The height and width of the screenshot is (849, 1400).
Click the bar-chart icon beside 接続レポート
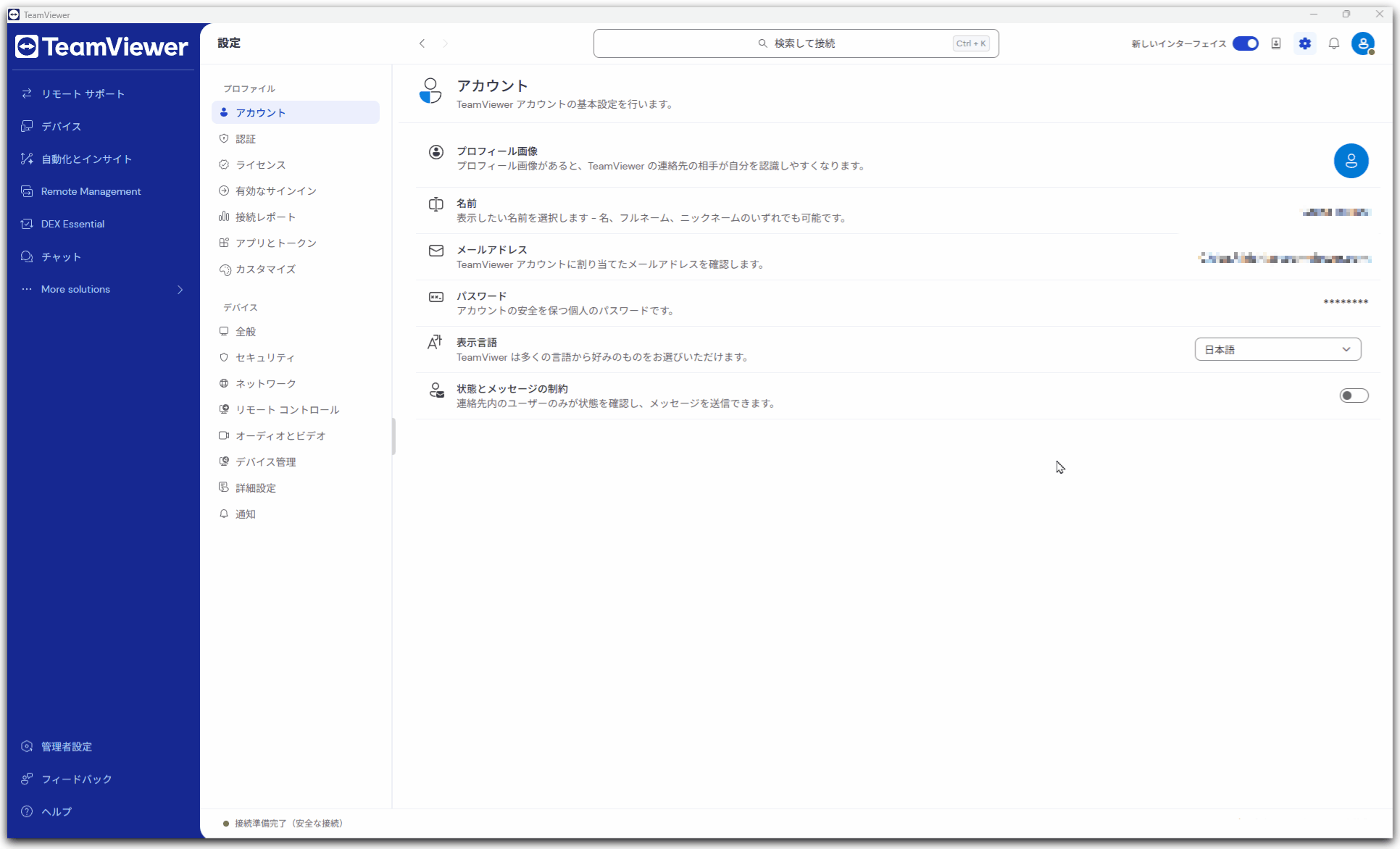tap(224, 217)
